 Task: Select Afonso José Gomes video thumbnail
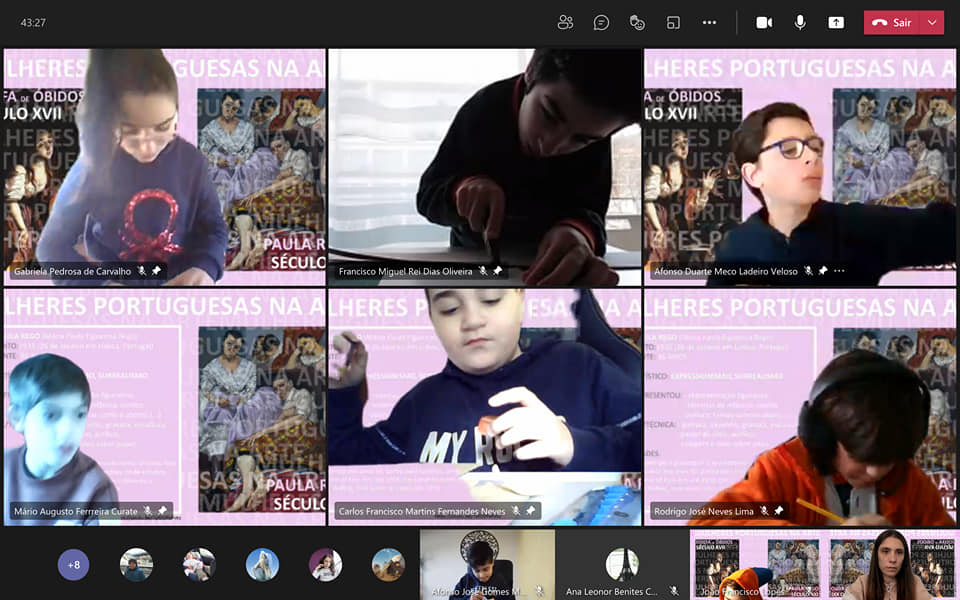487,565
